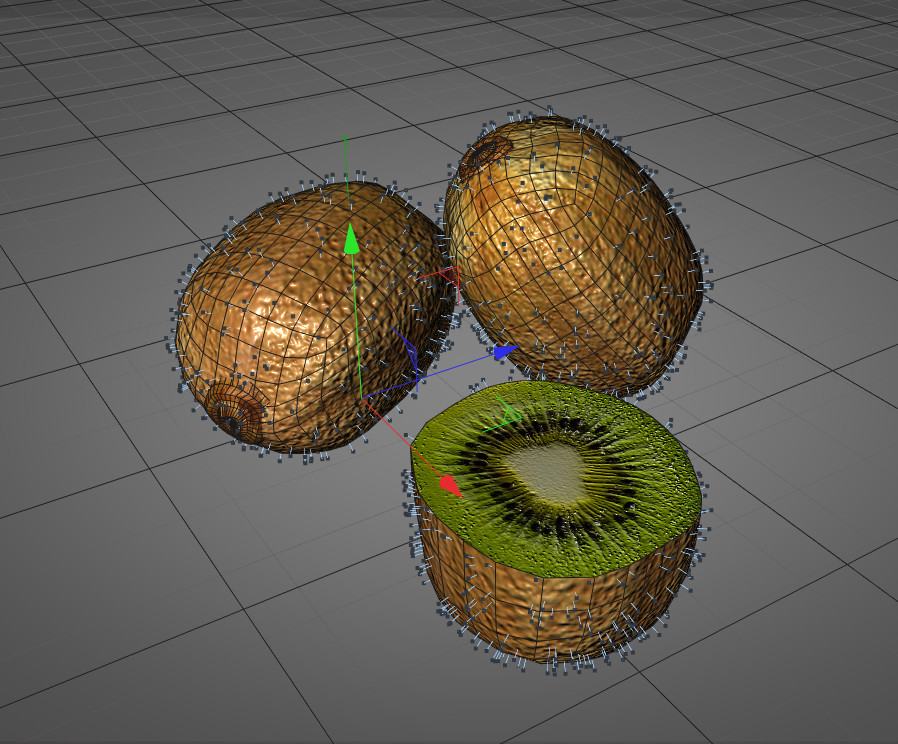Click the stem end of the left kiwi
Screen dimensions: 898x744
pyautogui.click(x=235, y=412)
